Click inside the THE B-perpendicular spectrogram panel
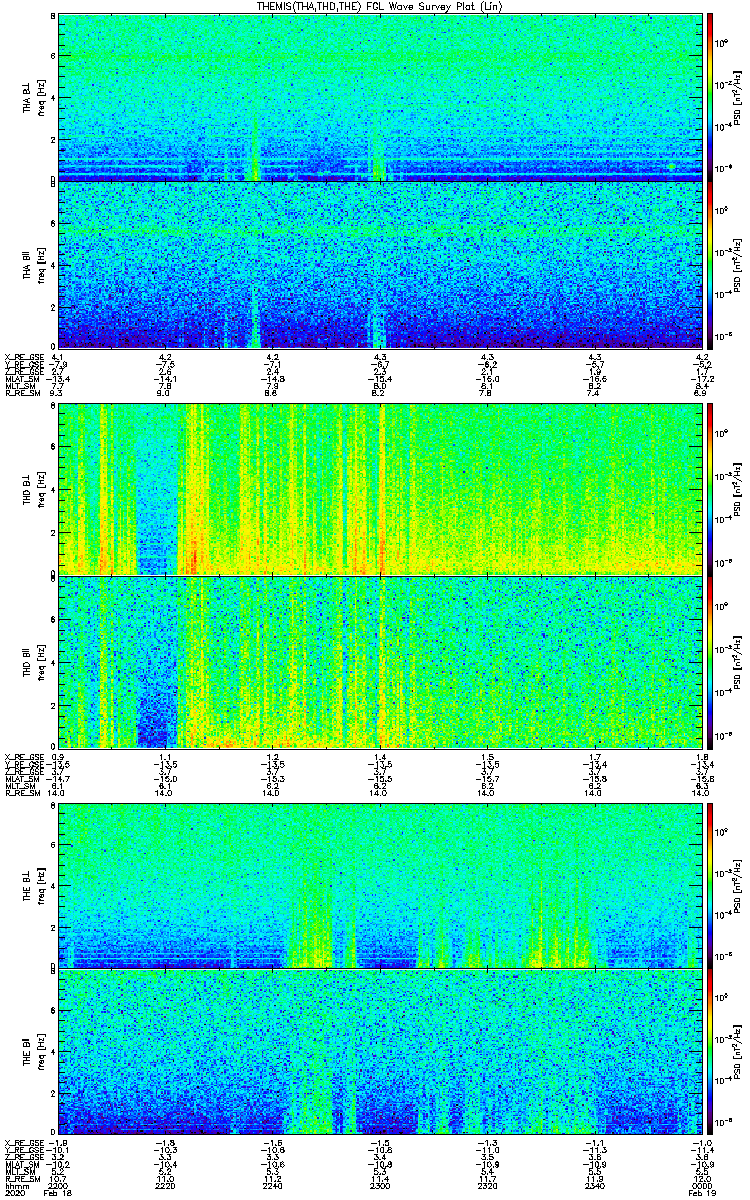Viewport: 750px width, 1200px height. coord(381,884)
